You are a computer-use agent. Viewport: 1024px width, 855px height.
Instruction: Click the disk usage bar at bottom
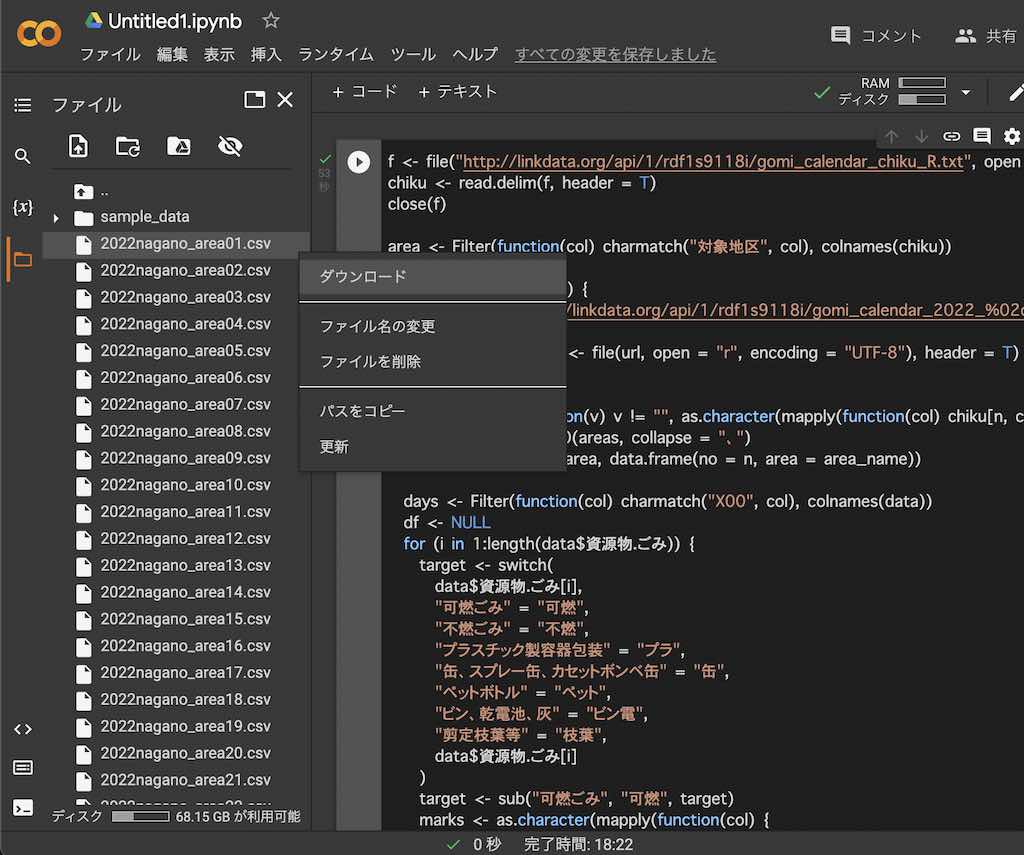pos(140,817)
